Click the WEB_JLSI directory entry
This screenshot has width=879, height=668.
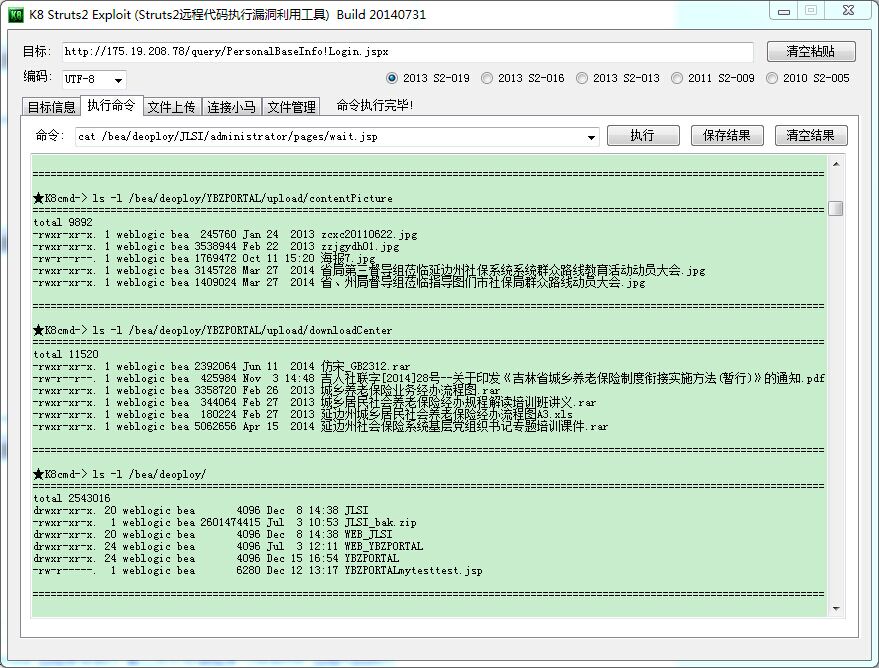point(368,534)
